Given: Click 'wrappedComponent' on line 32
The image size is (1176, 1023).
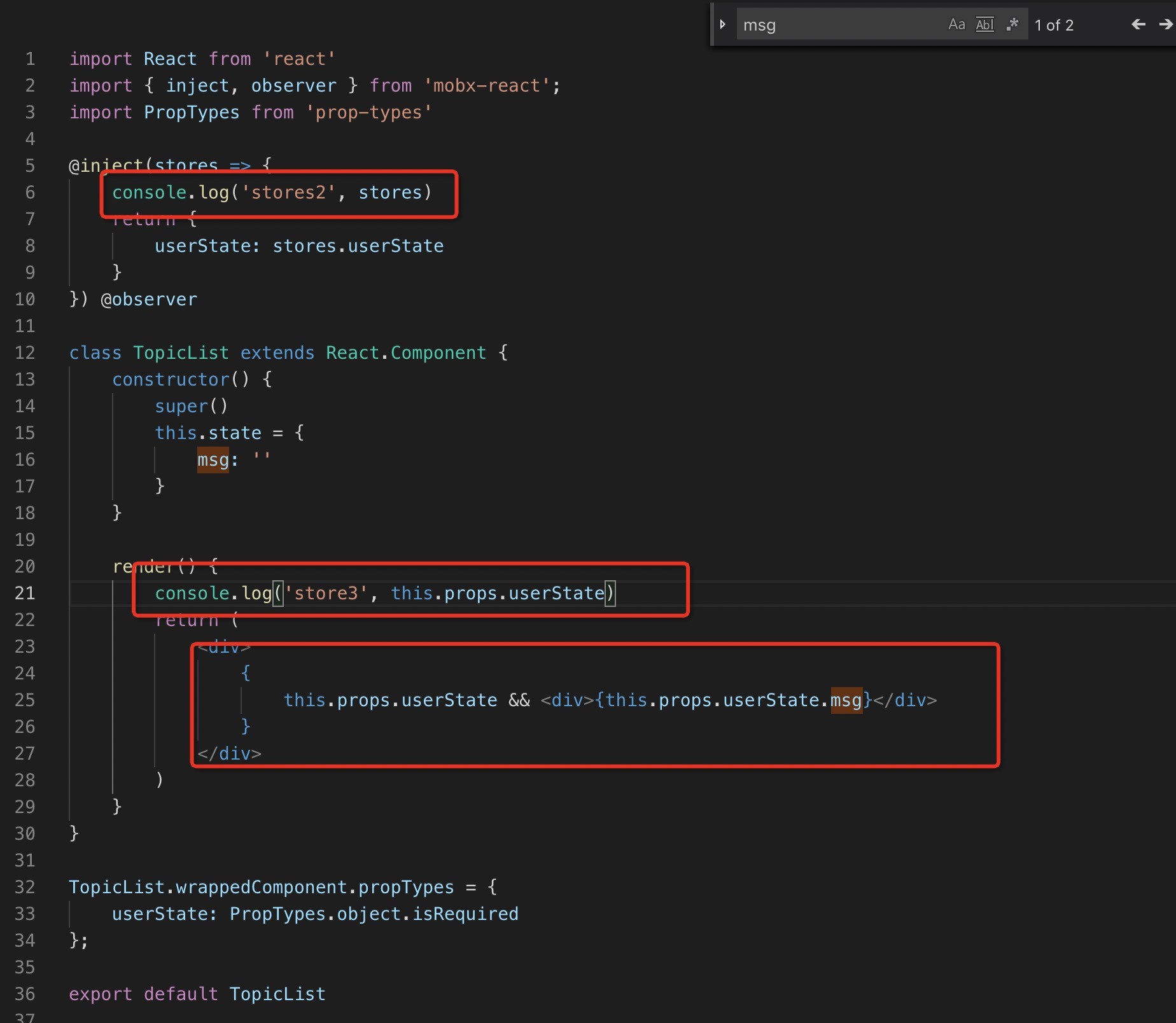Looking at the screenshot, I should 262,887.
